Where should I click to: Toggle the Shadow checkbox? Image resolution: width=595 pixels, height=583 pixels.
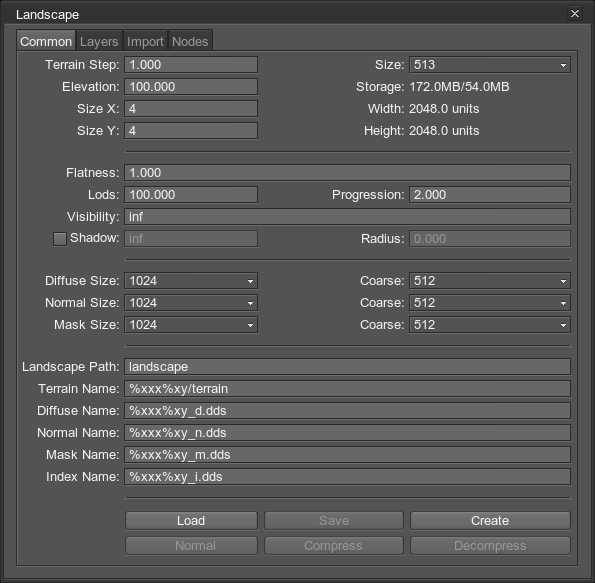(x=60, y=239)
